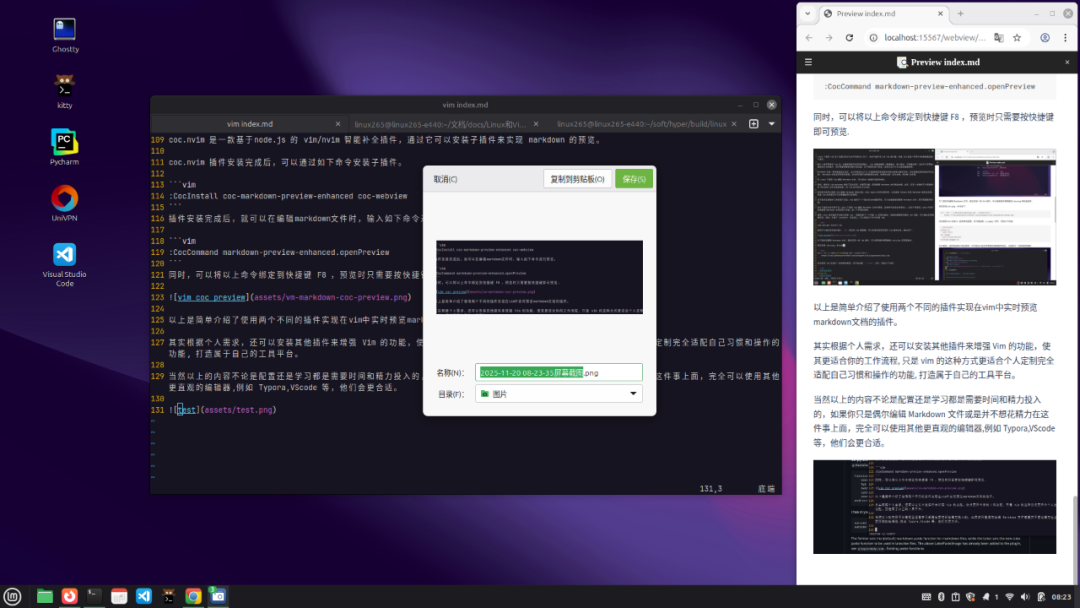The image size is (1080, 608).
Task: Open the file manager in taskbar
Action: point(45,596)
